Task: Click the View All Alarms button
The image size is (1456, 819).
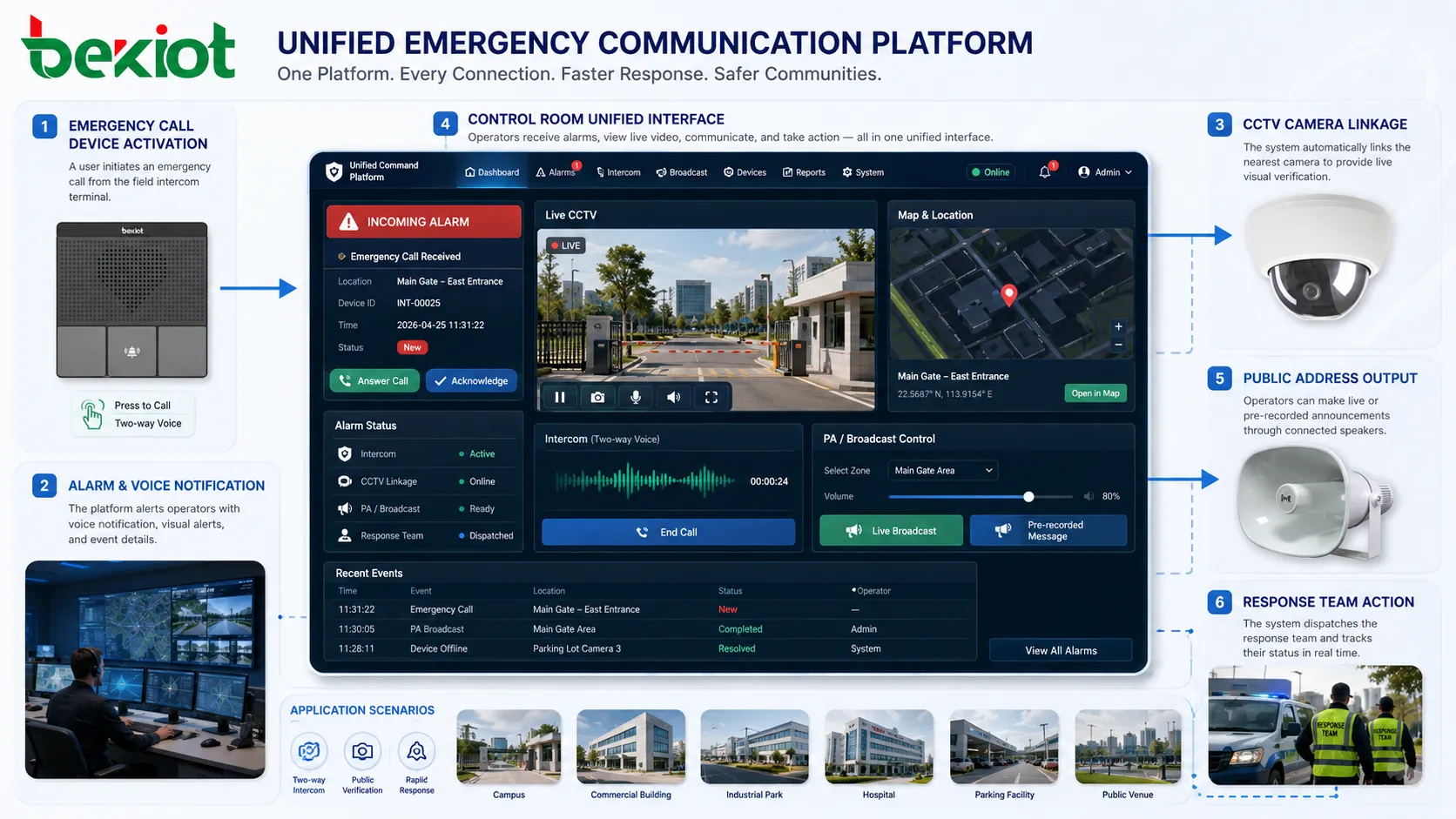Action: (x=1061, y=650)
